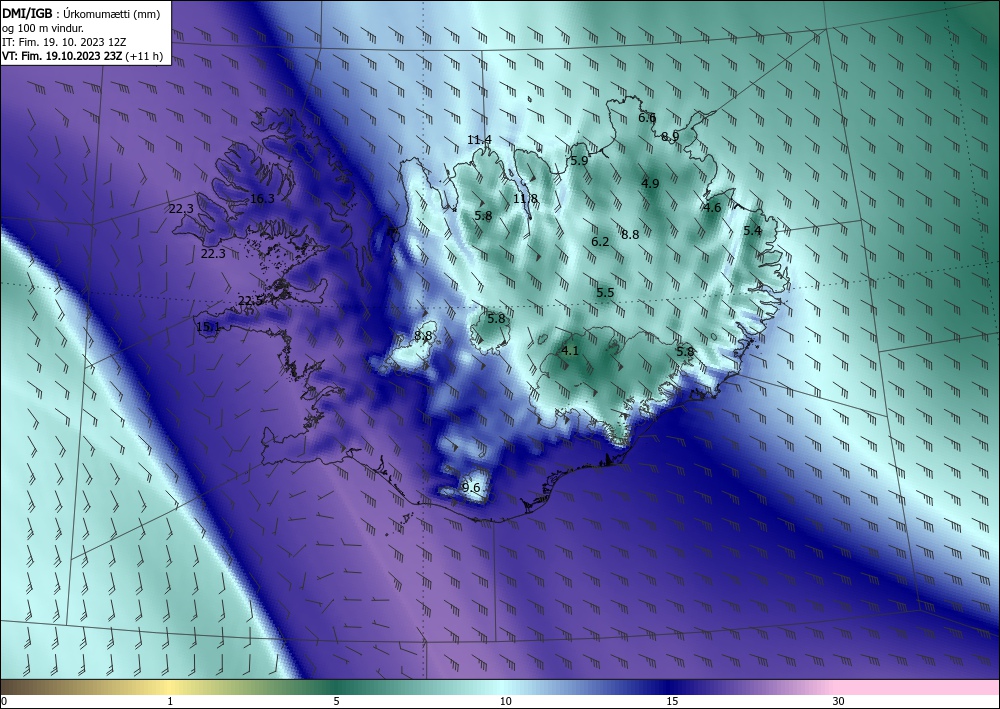Viewport: 1000px width, 709px height.
Task: Click the 5.9 value on the map
Action: [x=579, y=161]
